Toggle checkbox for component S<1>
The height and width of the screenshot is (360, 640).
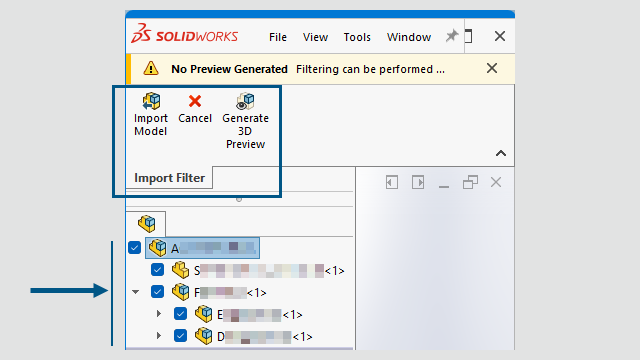point(157,270)
